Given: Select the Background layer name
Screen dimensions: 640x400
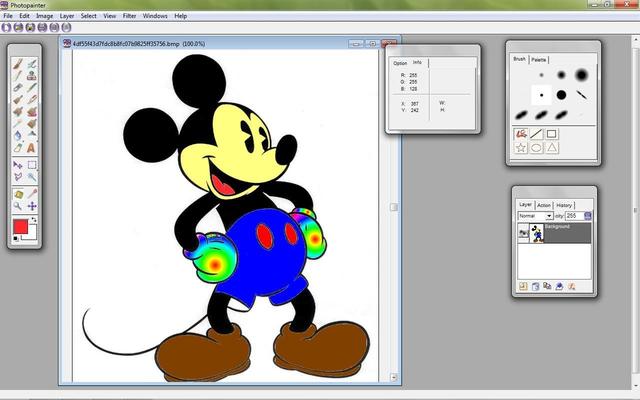Looking at the screenshot, I should tap(557, 227).
